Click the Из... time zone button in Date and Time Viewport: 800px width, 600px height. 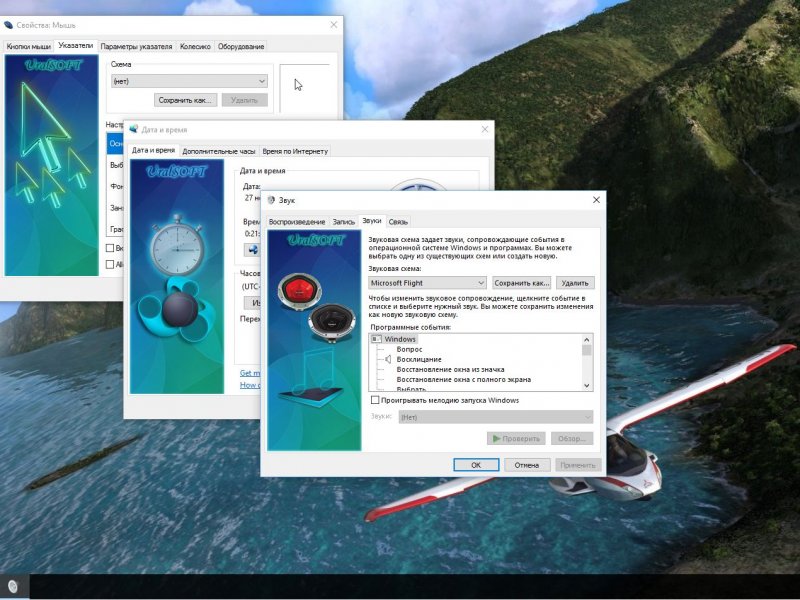tap(252, 303)
